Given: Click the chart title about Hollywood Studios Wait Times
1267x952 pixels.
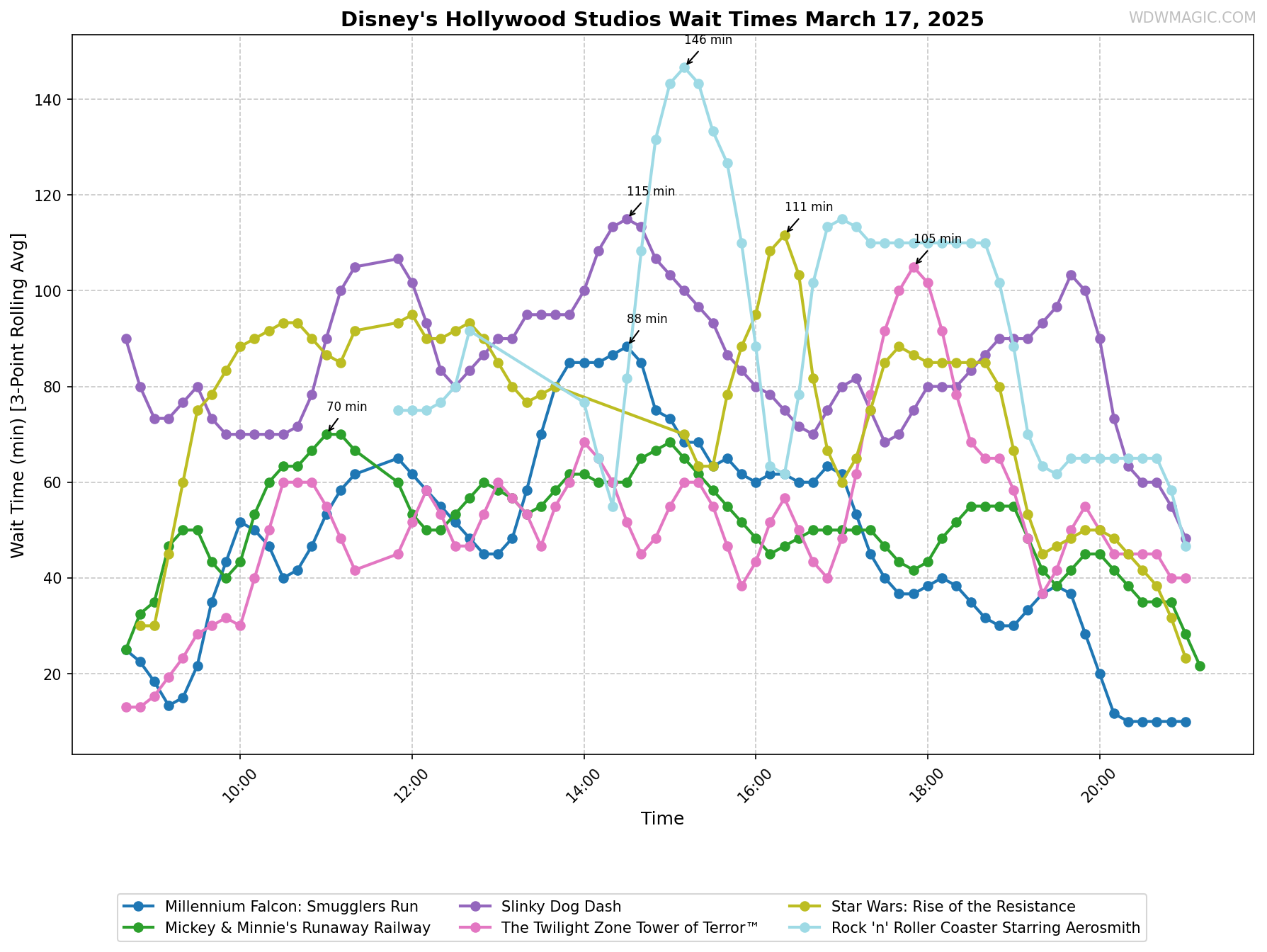Looking at the screenshot, I should (662, 19).
